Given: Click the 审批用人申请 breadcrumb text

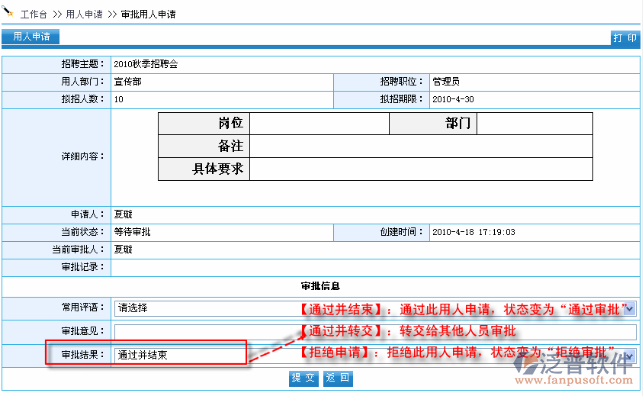Looking at the screenshot, I should (148, 14).
